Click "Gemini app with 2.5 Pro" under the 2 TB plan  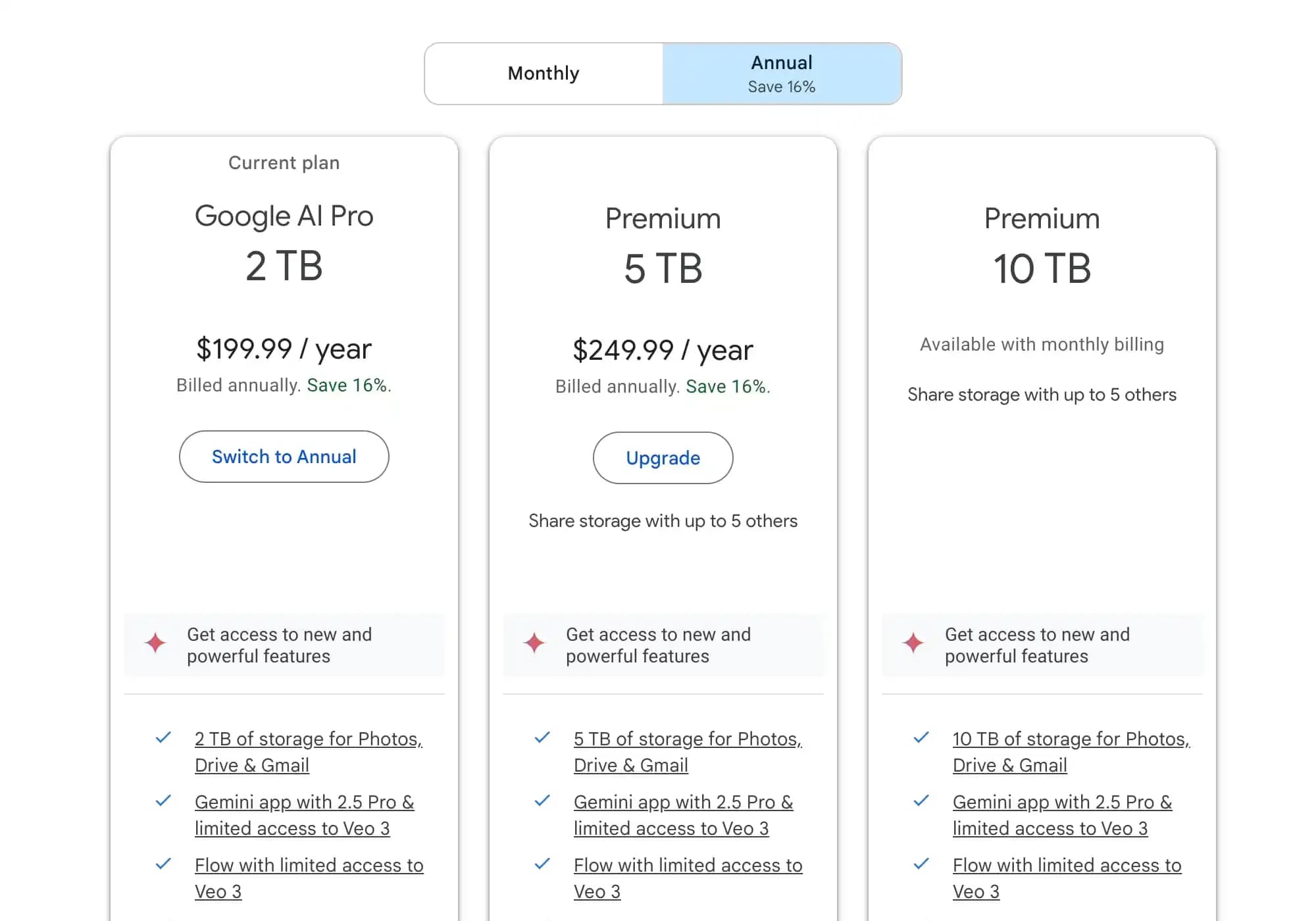pos(305,814)
